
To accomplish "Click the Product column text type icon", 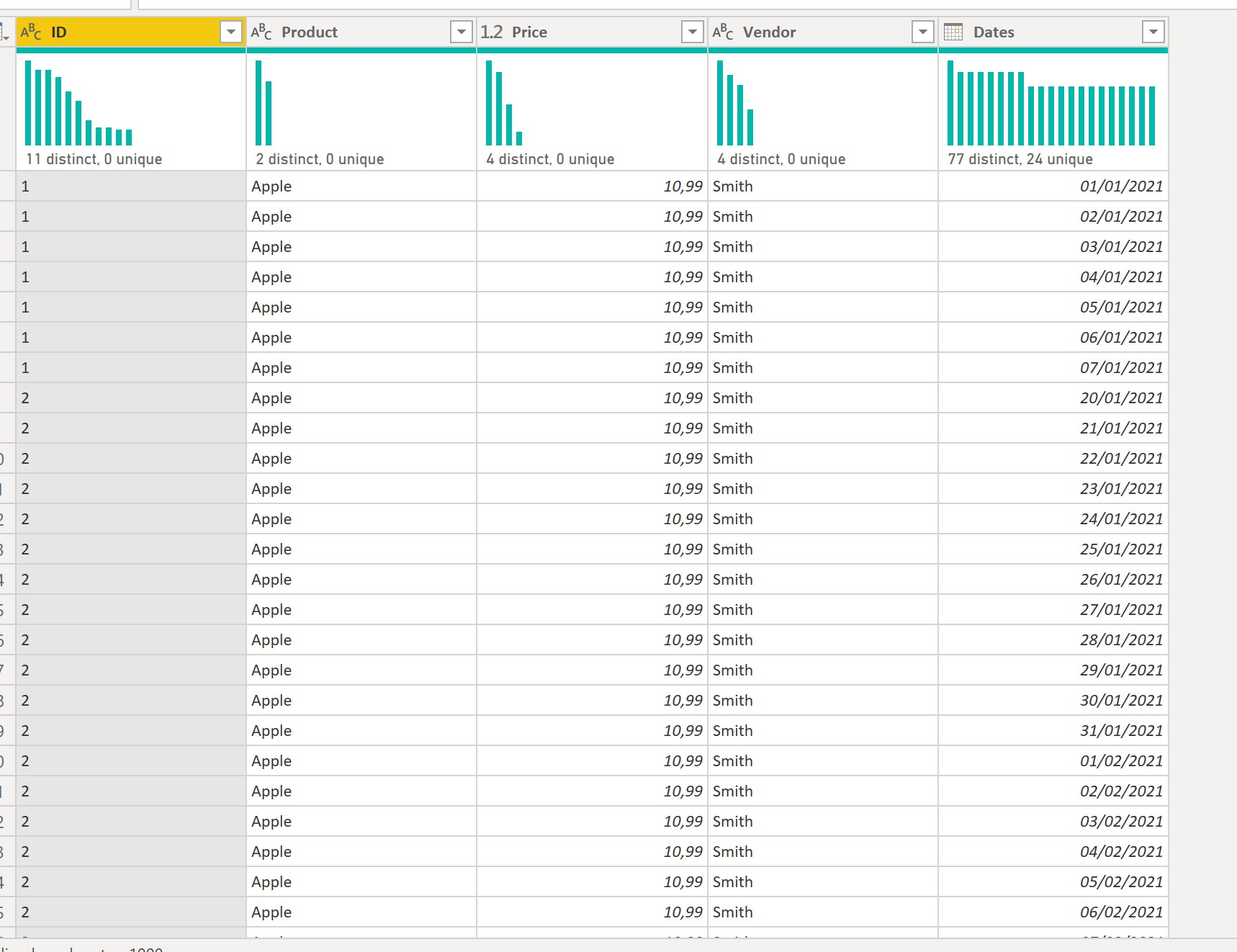I will point(261,32).
